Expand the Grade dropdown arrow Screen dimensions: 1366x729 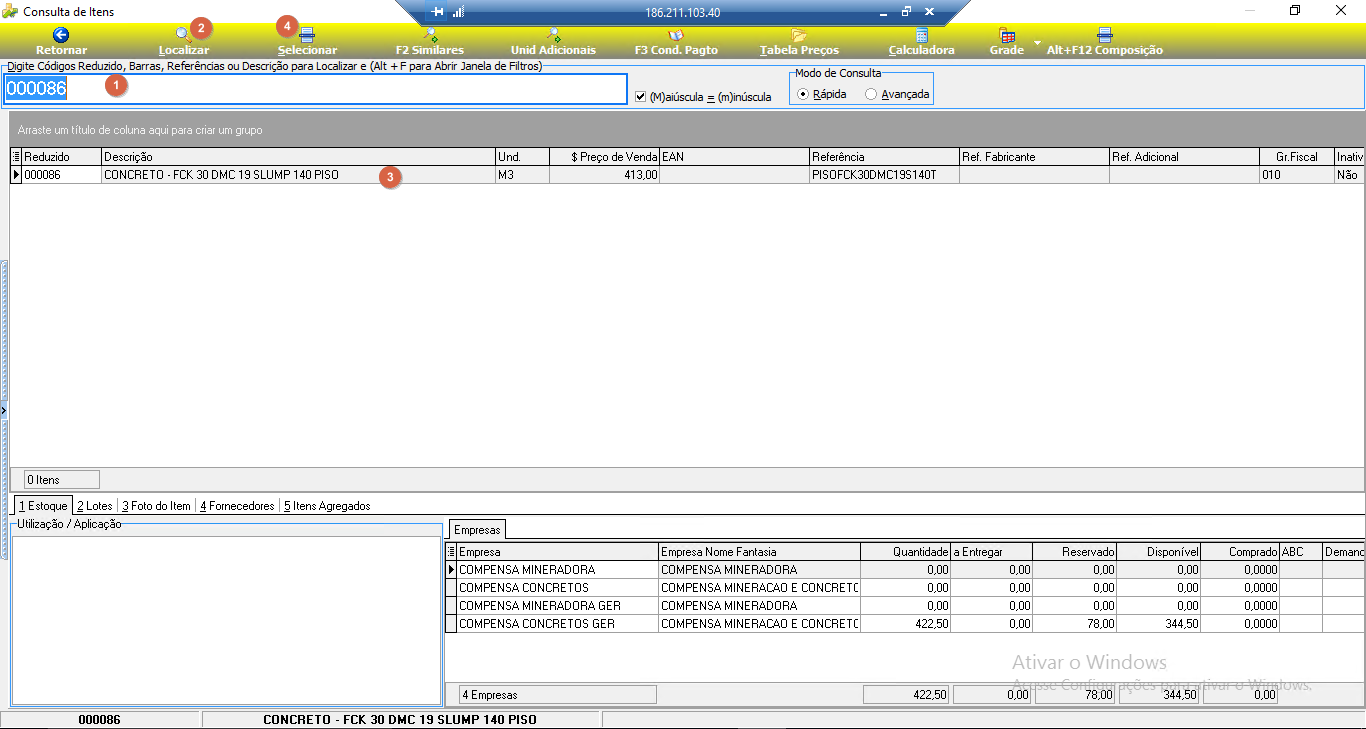[1037, 44]
